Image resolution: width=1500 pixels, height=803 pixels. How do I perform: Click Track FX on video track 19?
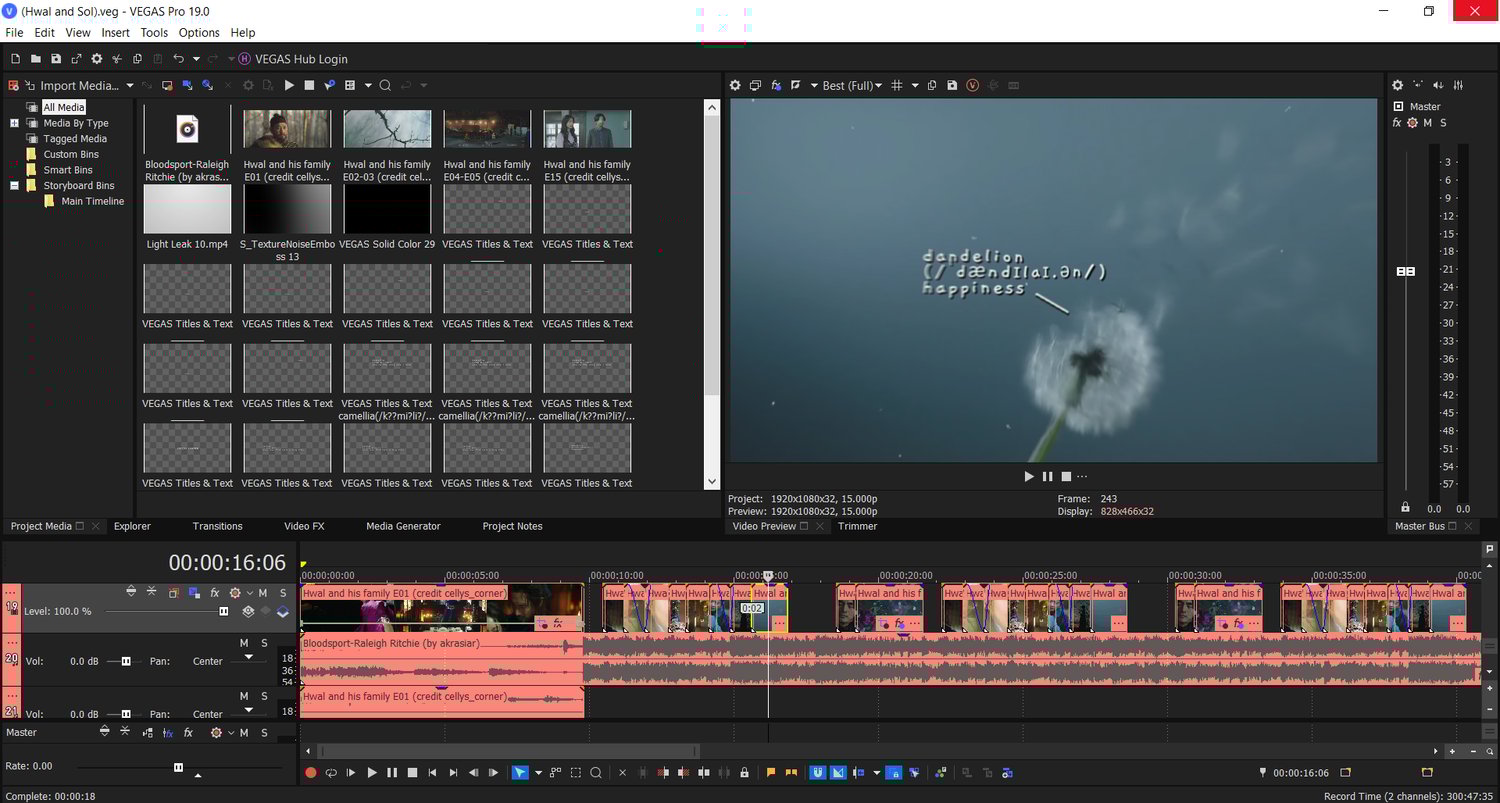point(214,593)
